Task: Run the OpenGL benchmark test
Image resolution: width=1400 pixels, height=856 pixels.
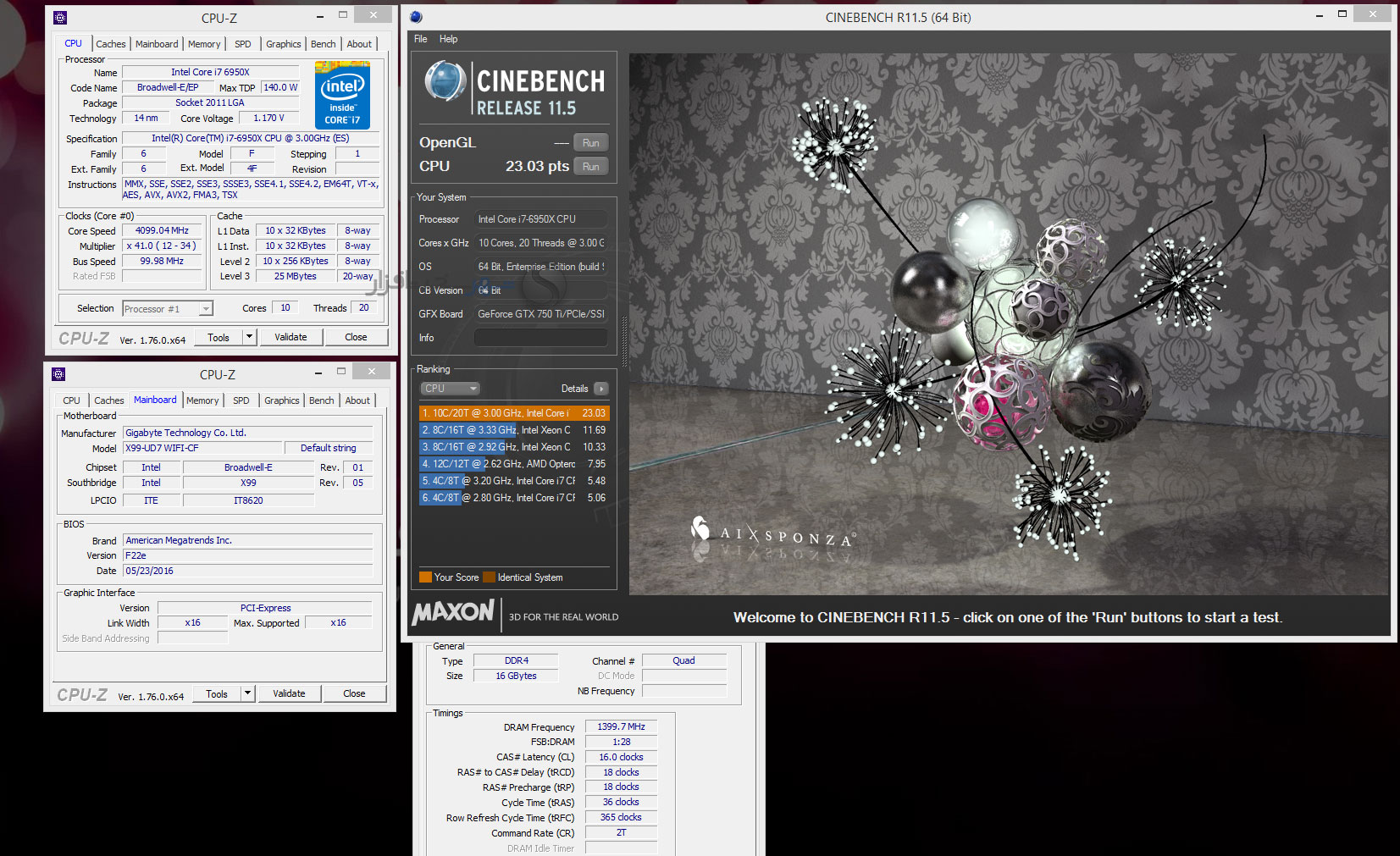Action: click(590, 143)
